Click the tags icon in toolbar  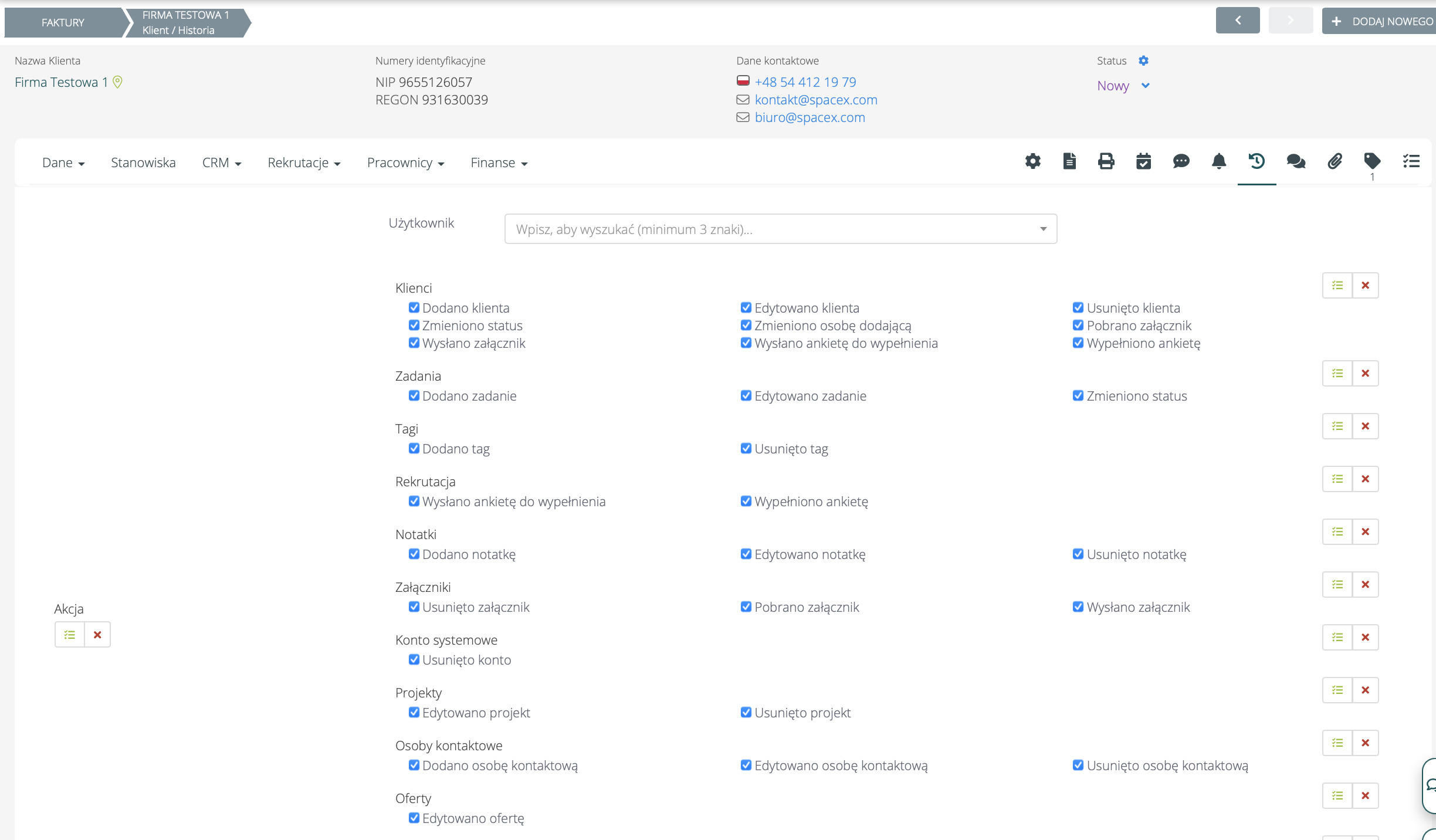1372,160
